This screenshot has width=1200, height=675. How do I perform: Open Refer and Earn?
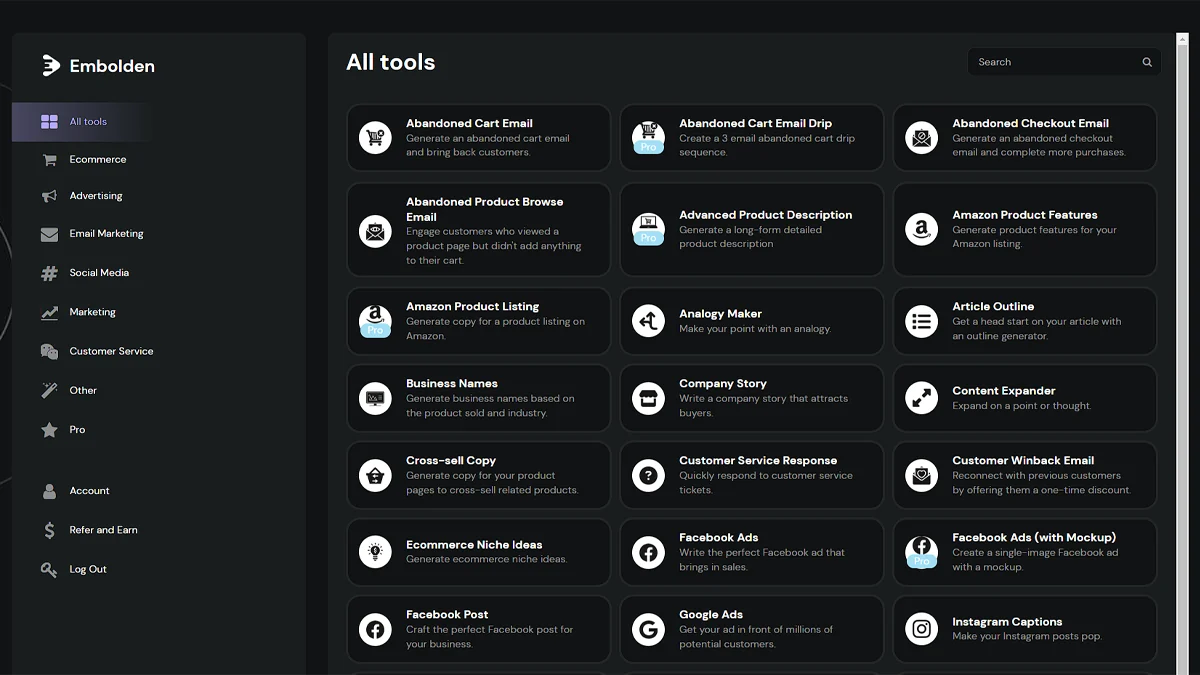(x=103, y=530)
